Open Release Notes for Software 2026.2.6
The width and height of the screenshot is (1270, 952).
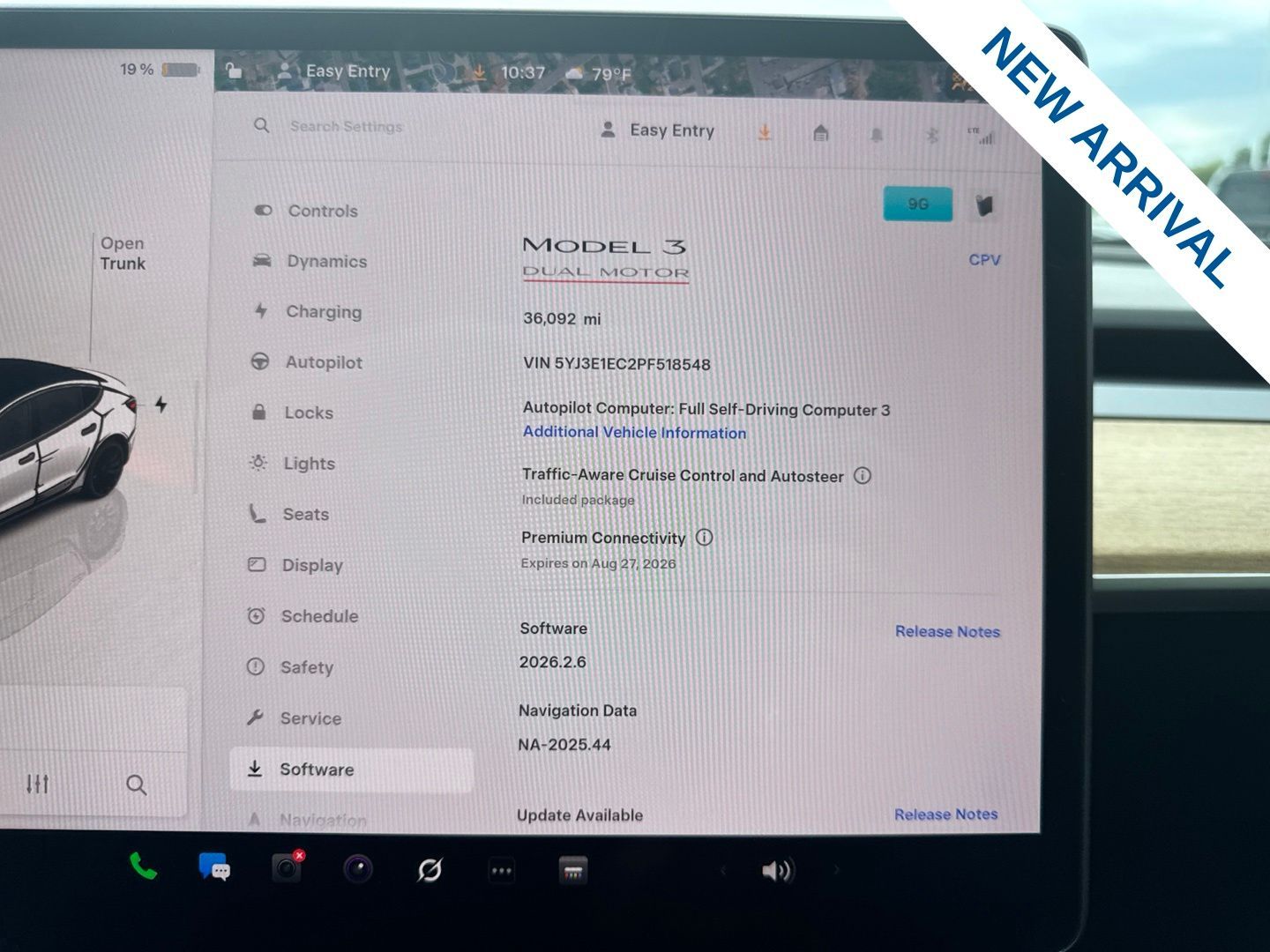coord(947,631)
